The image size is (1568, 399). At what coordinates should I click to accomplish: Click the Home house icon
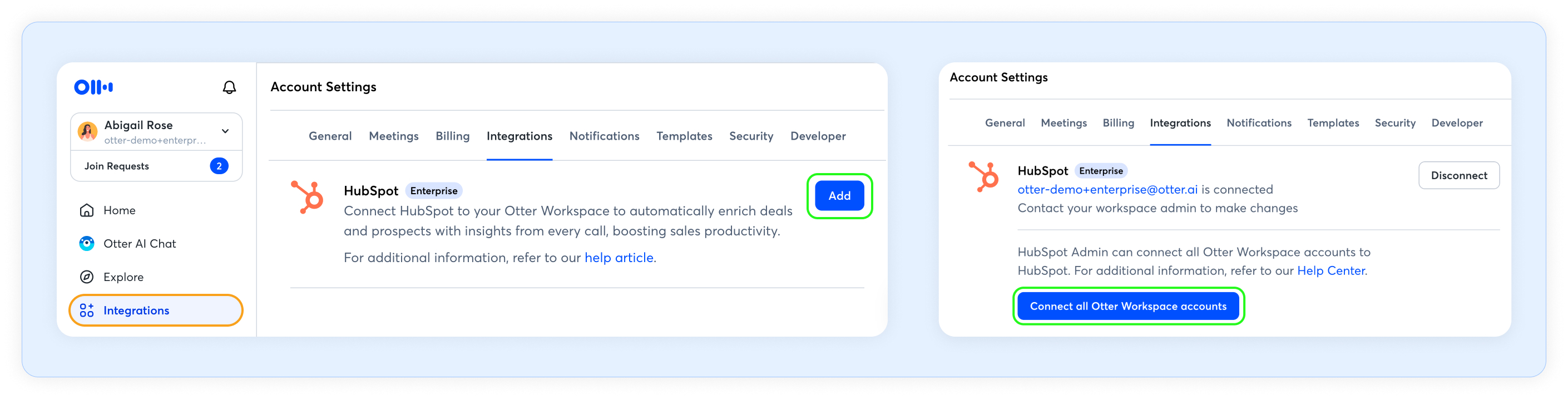[87, 210]
